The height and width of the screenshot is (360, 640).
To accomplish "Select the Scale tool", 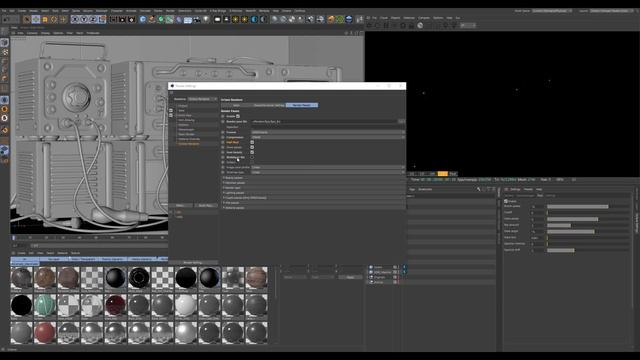I will pos(45,19).
